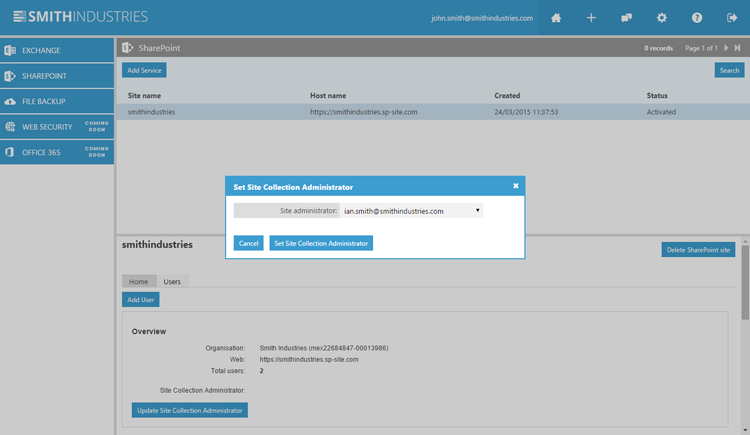Image resolution: width=750 pixels, height=435 pixels.
Task: Click the scrollbar up arrow in details pane
Action: (x=745, y=241)
